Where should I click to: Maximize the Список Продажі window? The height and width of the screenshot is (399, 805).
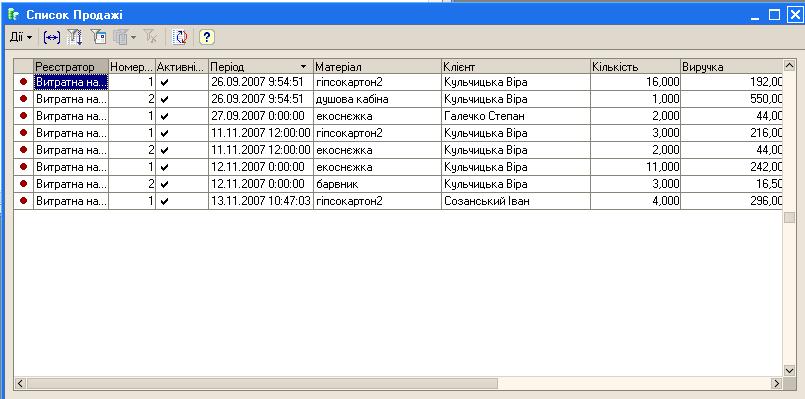pos(774,15)
